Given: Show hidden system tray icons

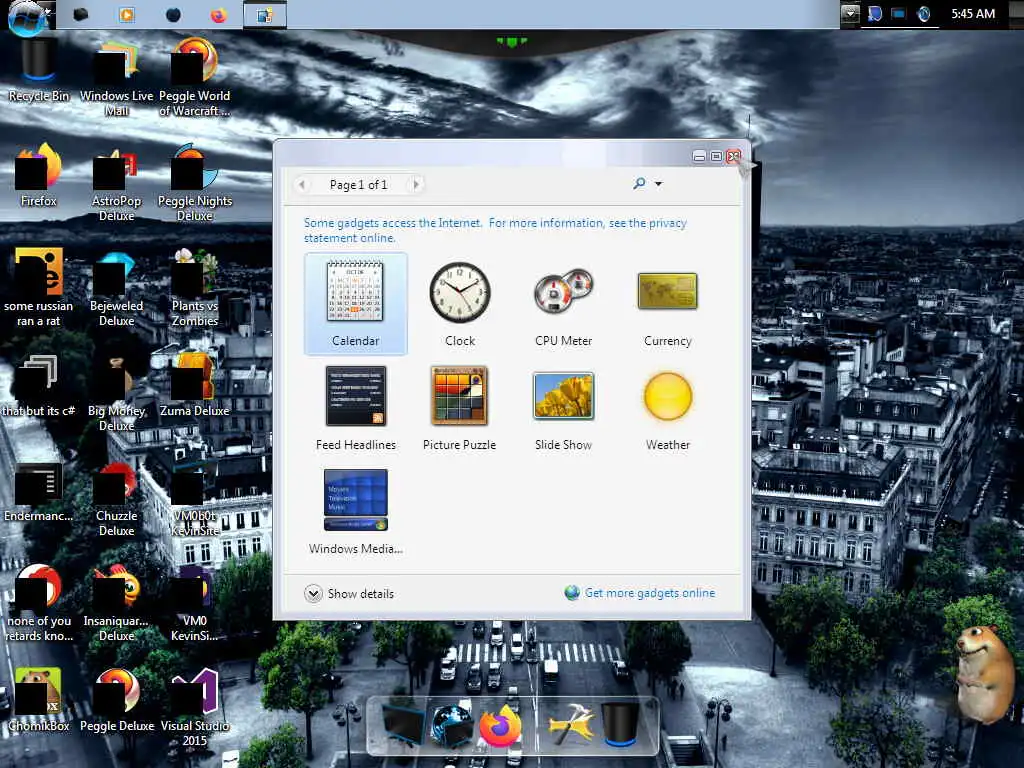Looking at the screenshot, I should coord(850,13).
